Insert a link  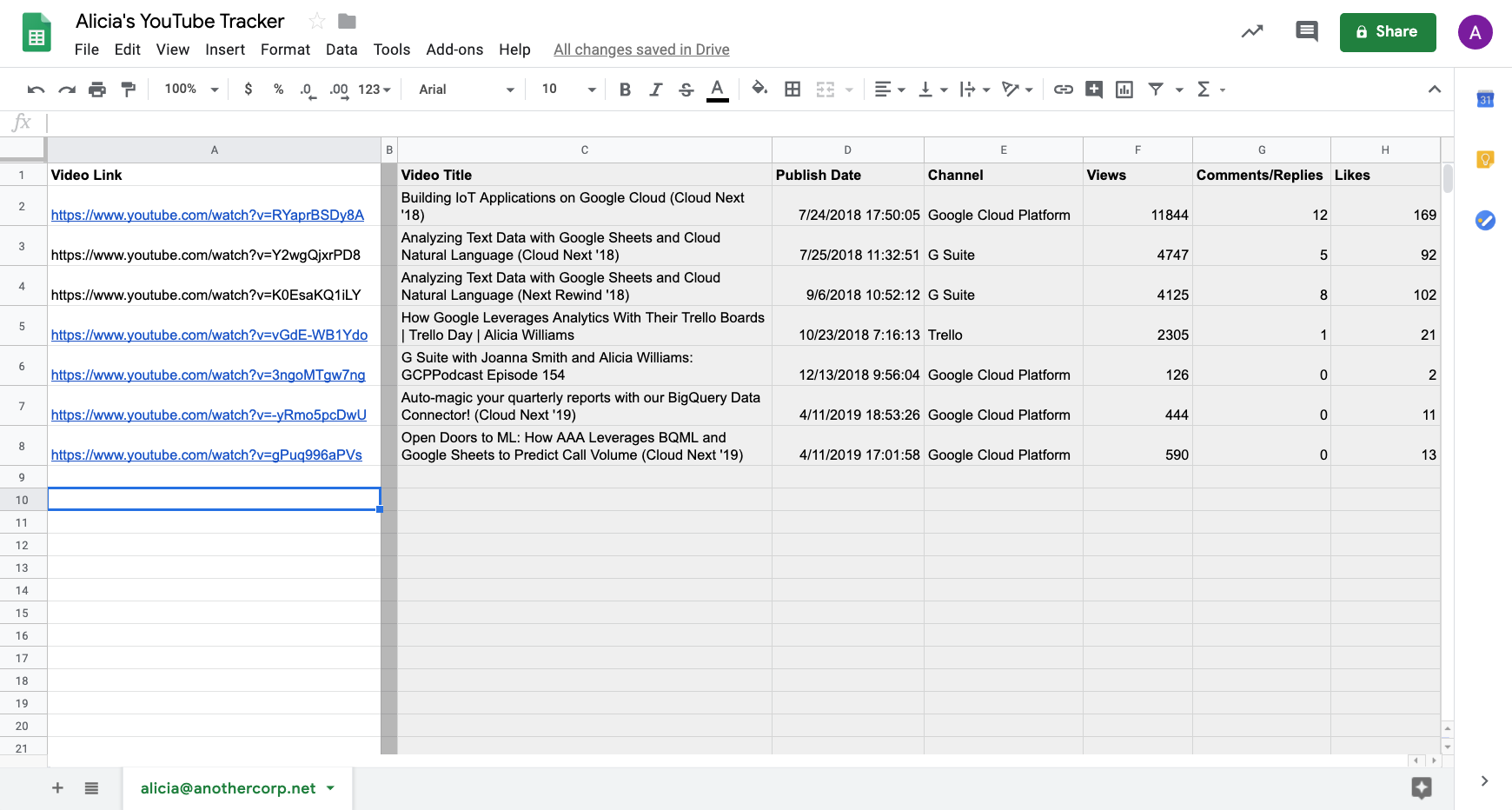click(1064, 90)
